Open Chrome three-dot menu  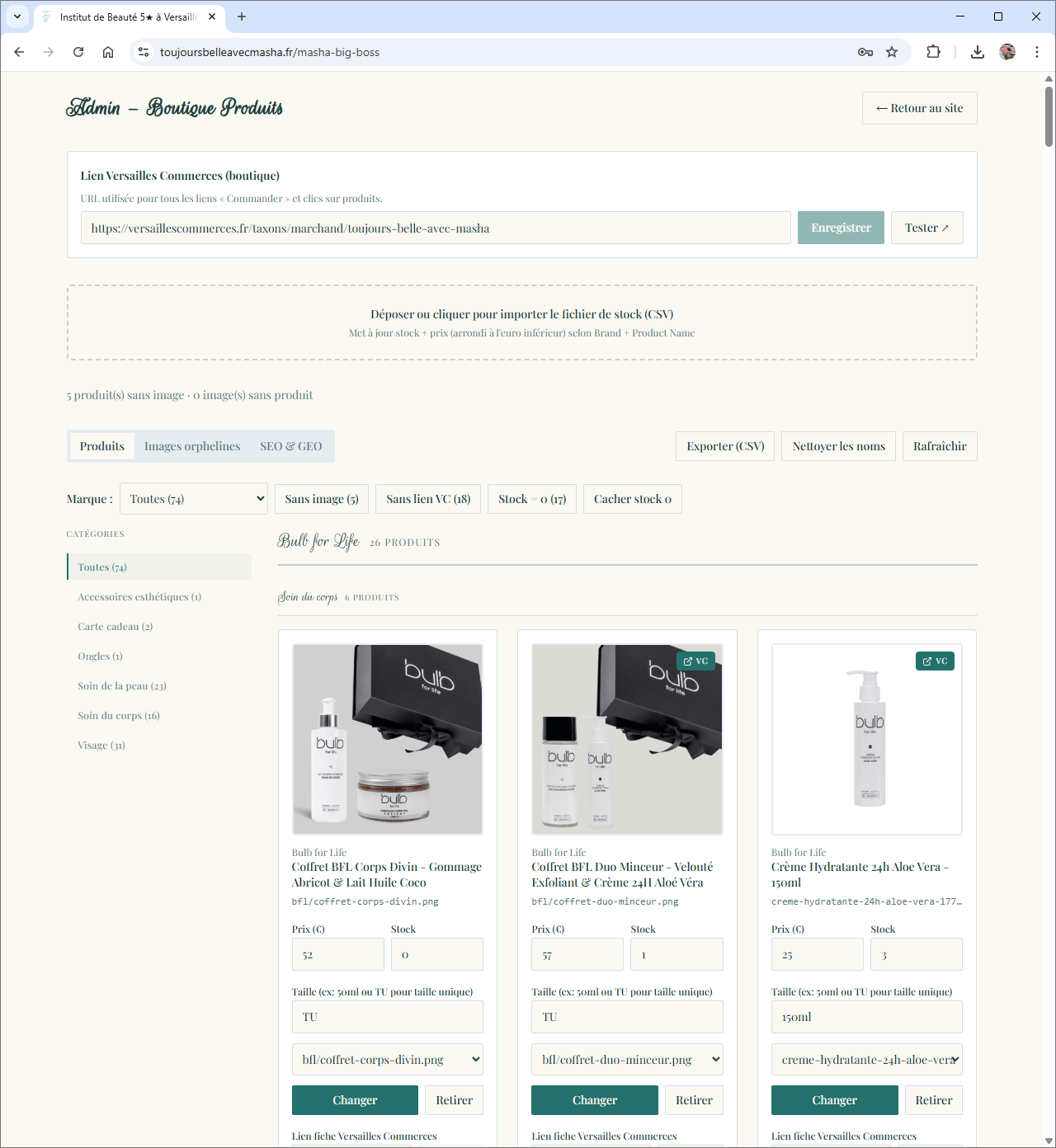point(1037,52)
